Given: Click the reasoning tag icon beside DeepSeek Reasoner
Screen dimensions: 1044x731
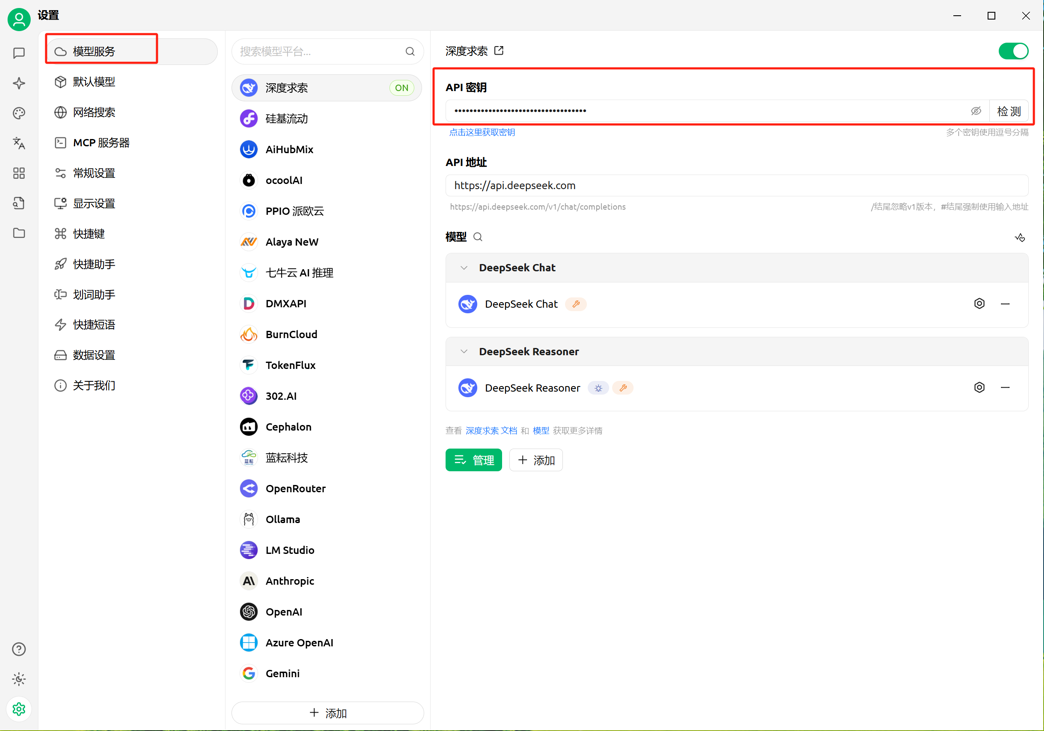Looking at the screenshot, I should tap(599, 388).
